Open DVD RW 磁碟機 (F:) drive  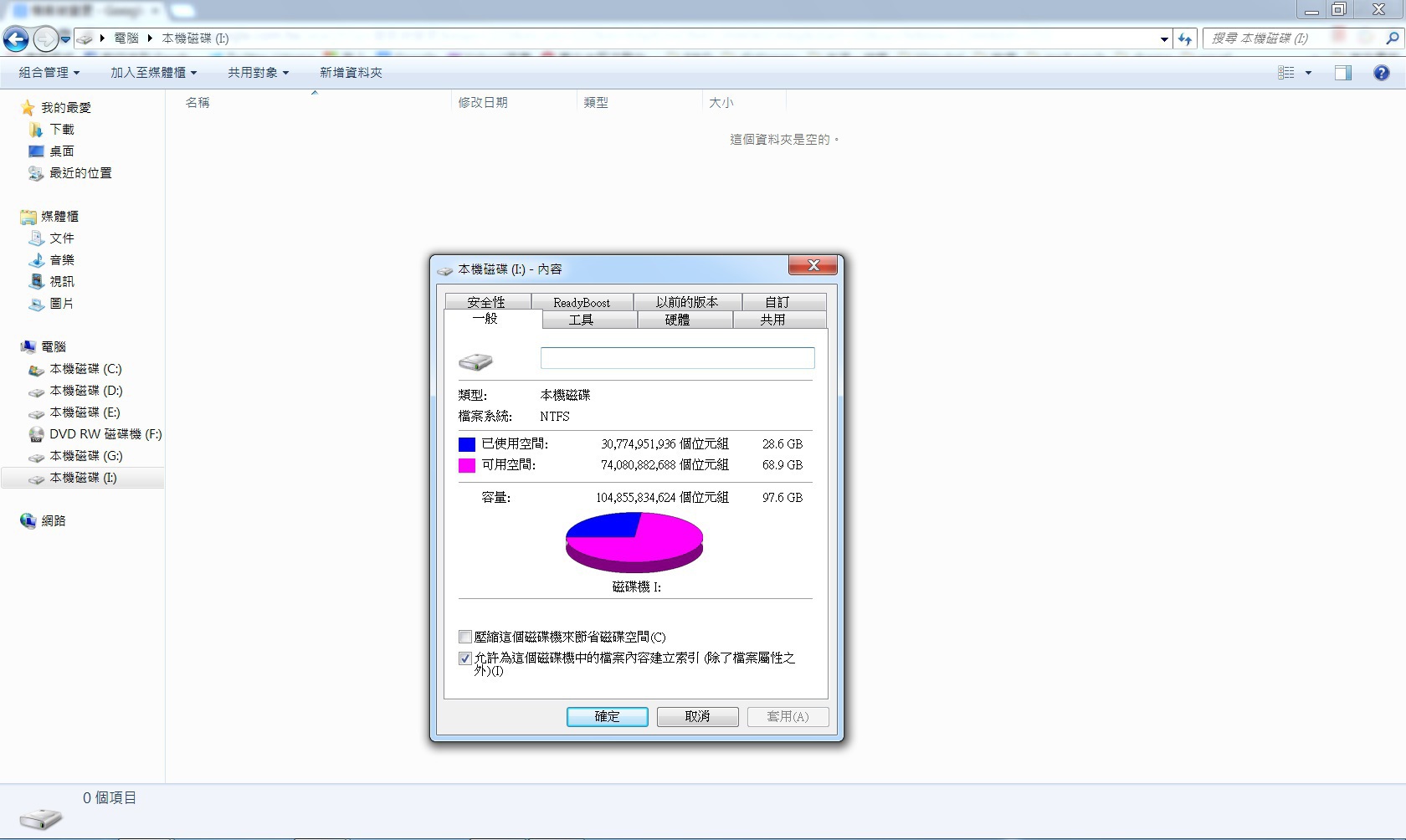pos(95,434)
